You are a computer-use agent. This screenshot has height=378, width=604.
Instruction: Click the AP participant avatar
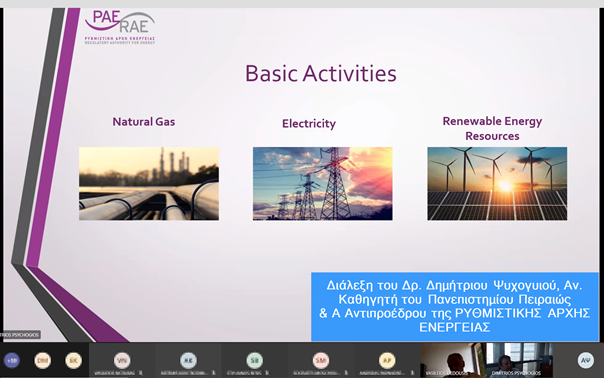pyautogui.click(x=387, y=361)
